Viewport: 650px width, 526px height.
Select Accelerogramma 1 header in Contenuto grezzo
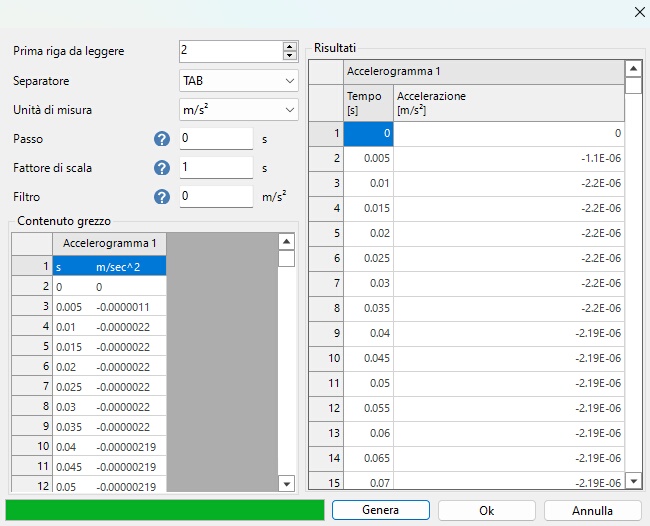[109, 244]
